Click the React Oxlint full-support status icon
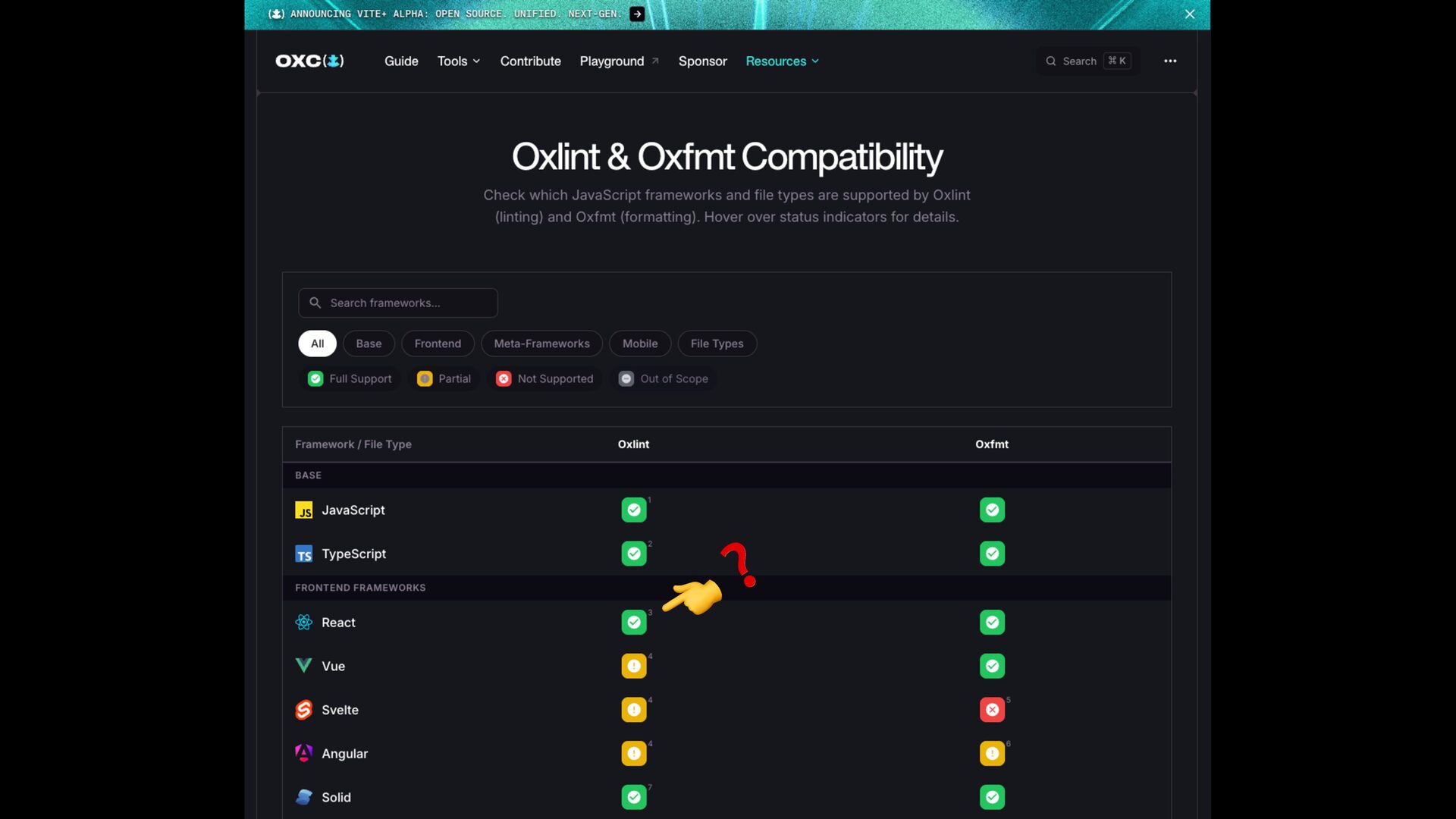This screenshot has height=819, width=1456. (x=634, y=623)
